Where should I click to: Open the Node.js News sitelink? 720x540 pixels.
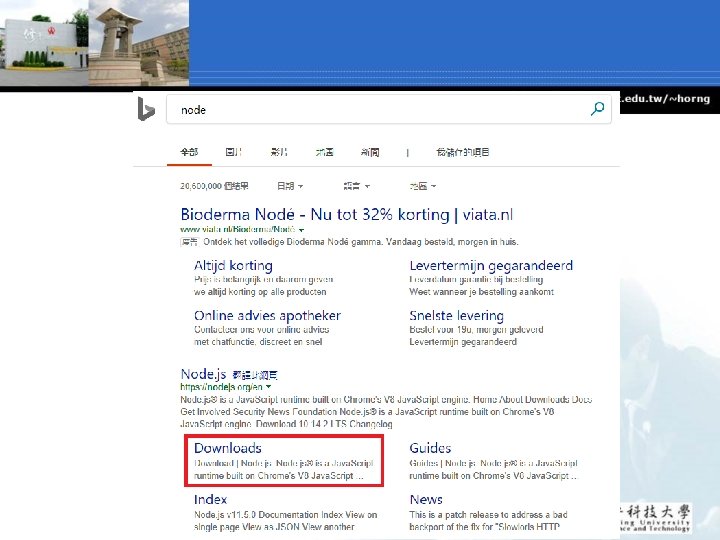426,500
